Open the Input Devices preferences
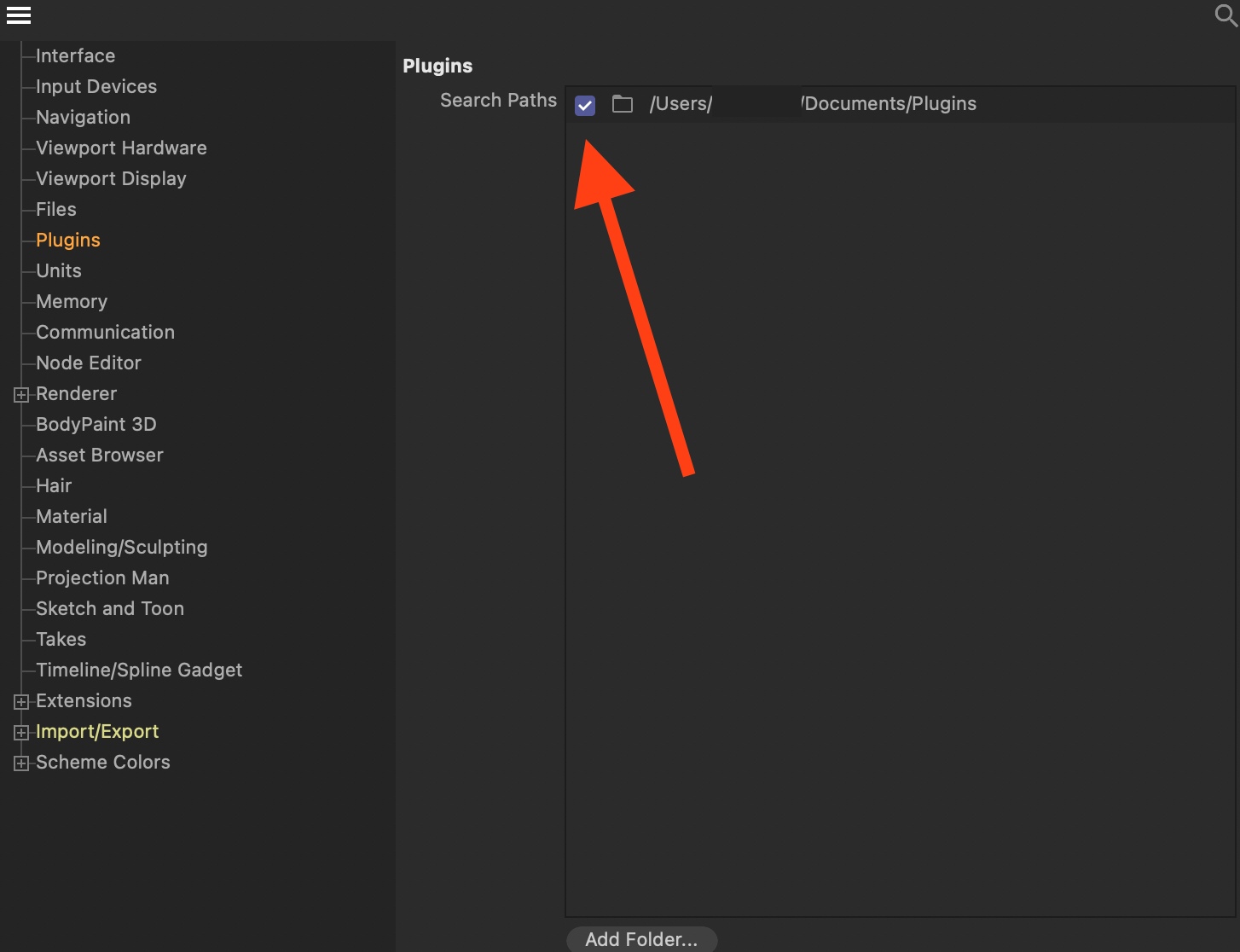 (x=96, y=86)
